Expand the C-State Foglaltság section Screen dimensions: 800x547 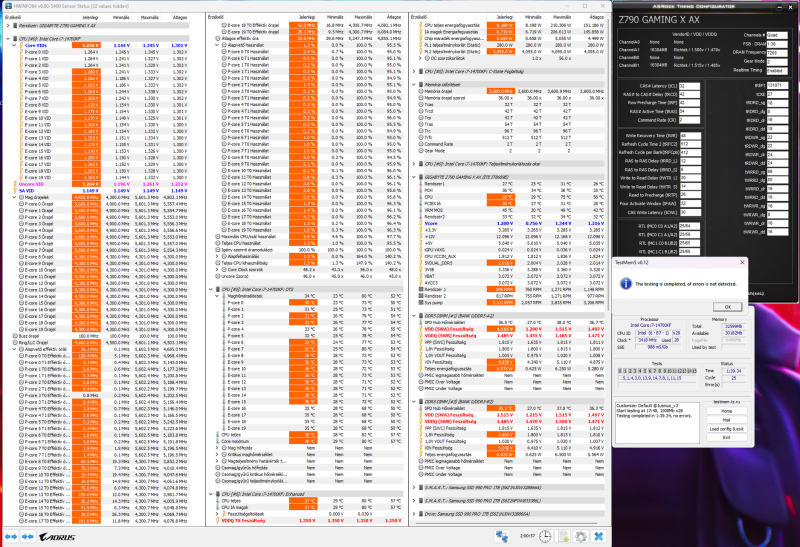pyautogui.click(x=414, y=71)
